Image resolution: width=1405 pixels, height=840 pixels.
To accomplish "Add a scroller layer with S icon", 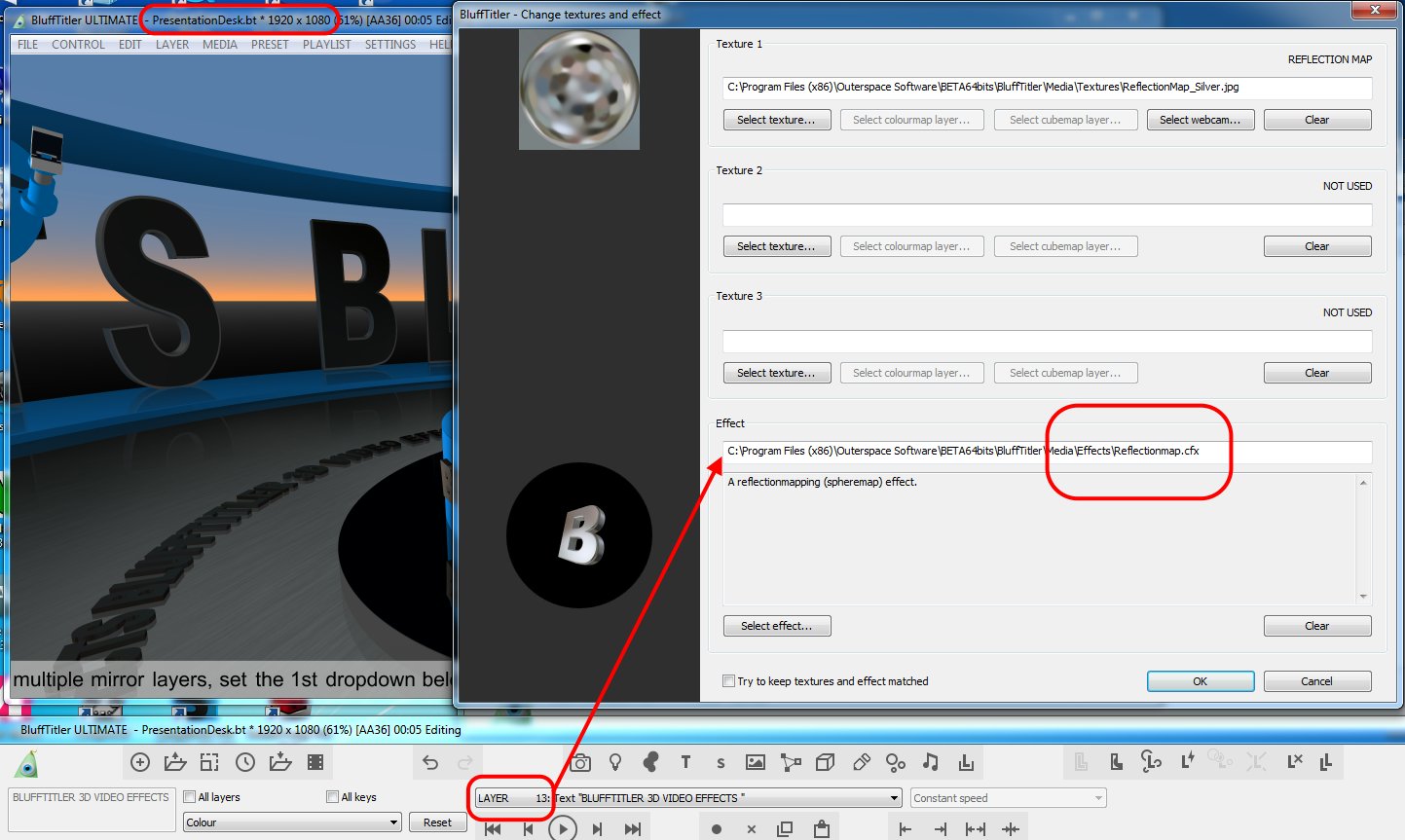I will pos(721,763).
